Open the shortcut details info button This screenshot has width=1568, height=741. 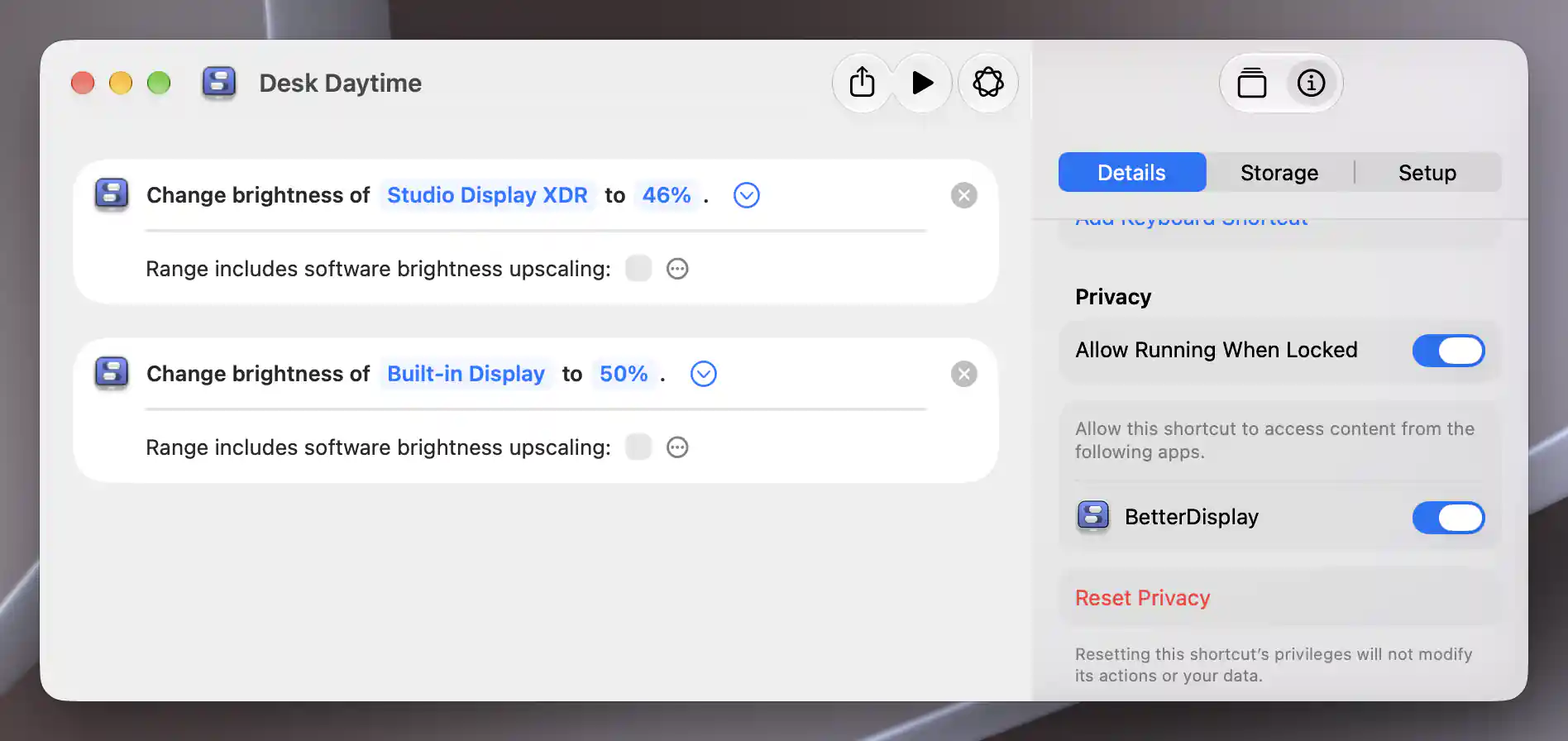tap(1311, 83)
